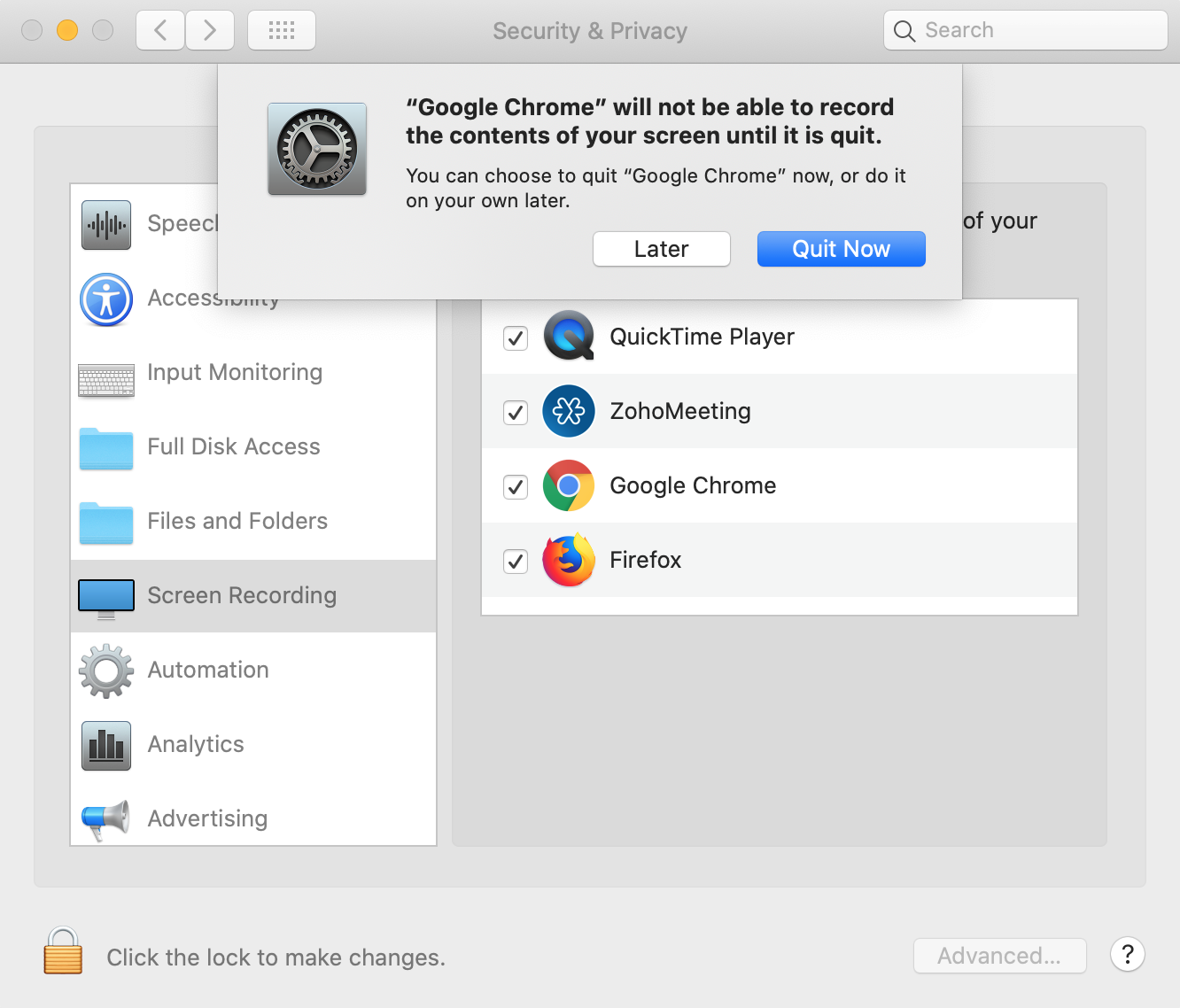Uncheck the ZohoMeeting checkbox

point(516,412)
